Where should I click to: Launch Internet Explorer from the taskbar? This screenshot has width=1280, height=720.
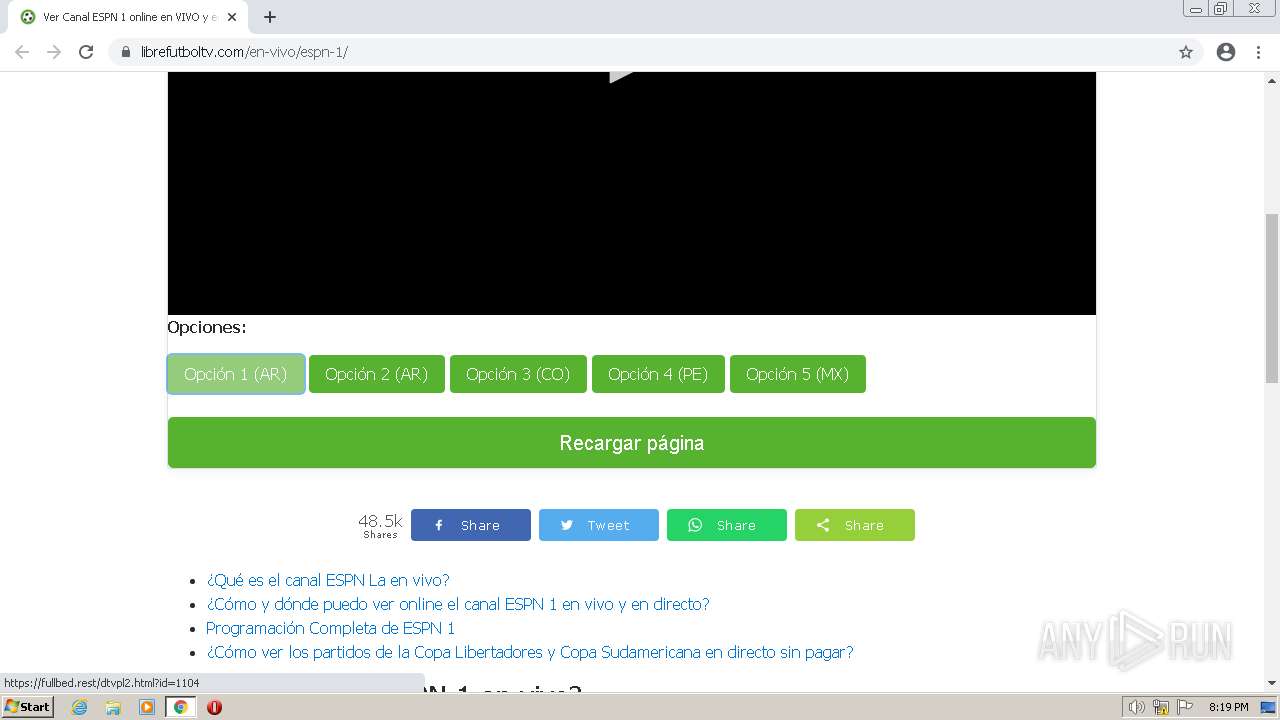tap(80, 707)
